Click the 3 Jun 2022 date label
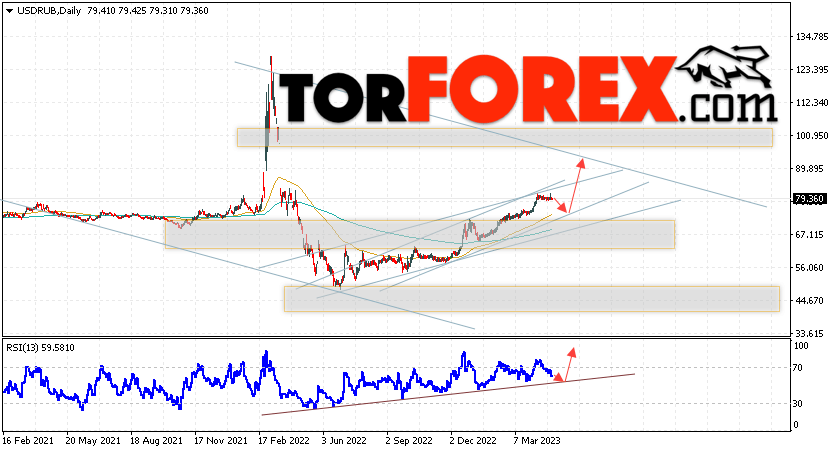The width and height of the screenshot is (831, 452). pos(344,440)
